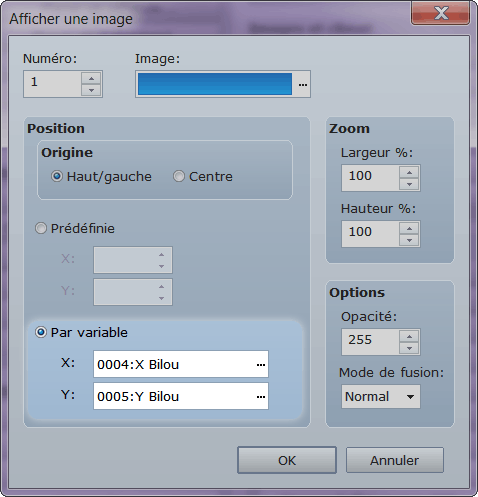Cancel with the Annuler button
This screenshot has width=478, height=497.
click(x=395, y=460)
